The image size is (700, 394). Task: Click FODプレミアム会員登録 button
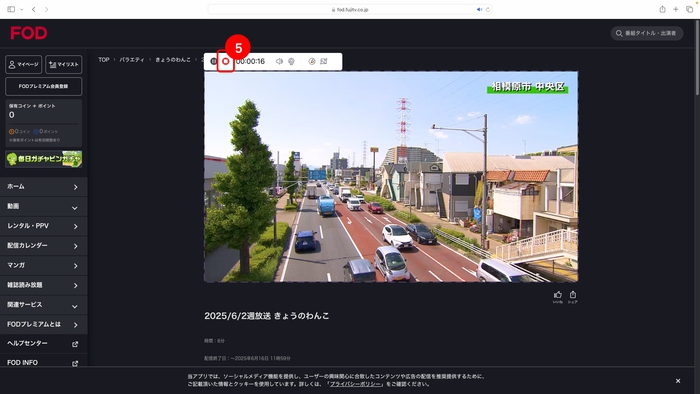pyautogui.click(x=43, y=86)
